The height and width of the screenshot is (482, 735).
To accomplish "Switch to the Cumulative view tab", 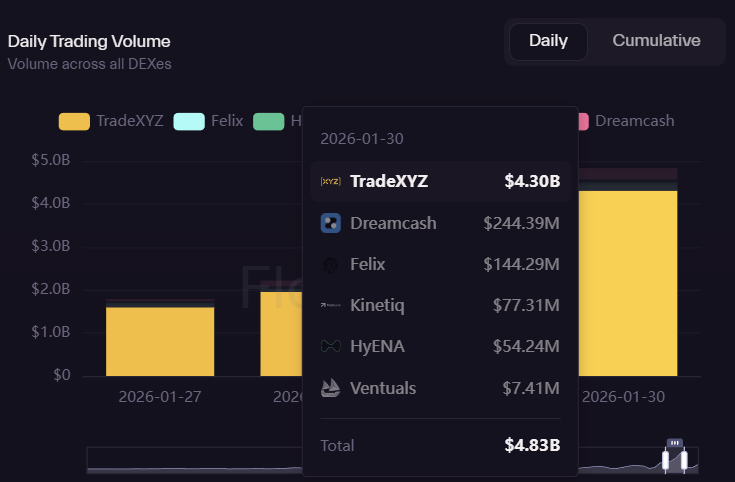I will 656,41.
